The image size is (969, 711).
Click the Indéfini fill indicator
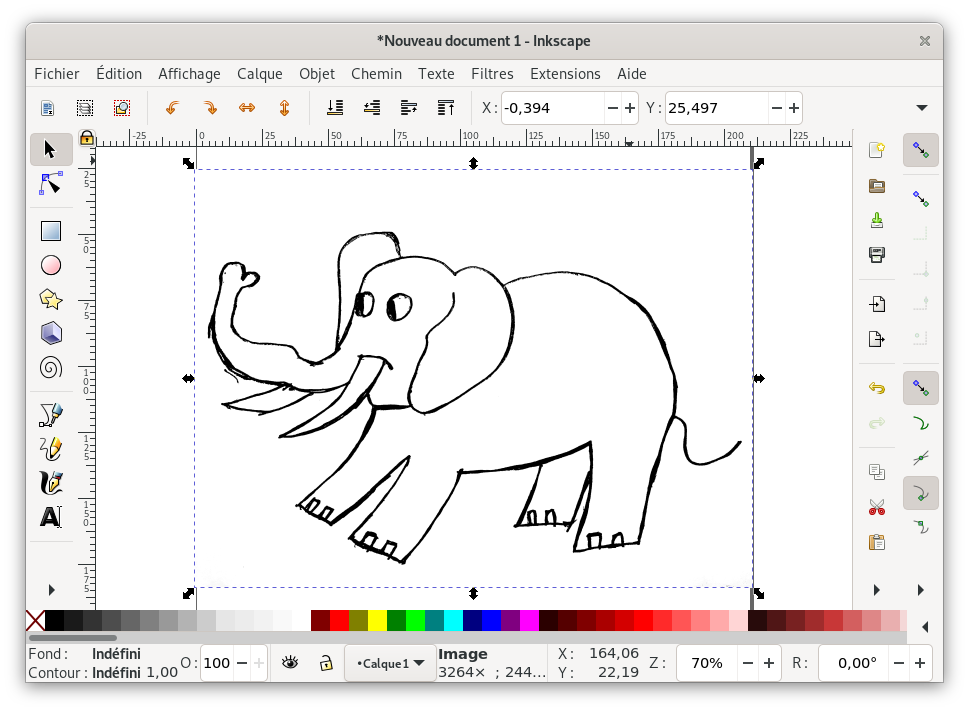116,654
